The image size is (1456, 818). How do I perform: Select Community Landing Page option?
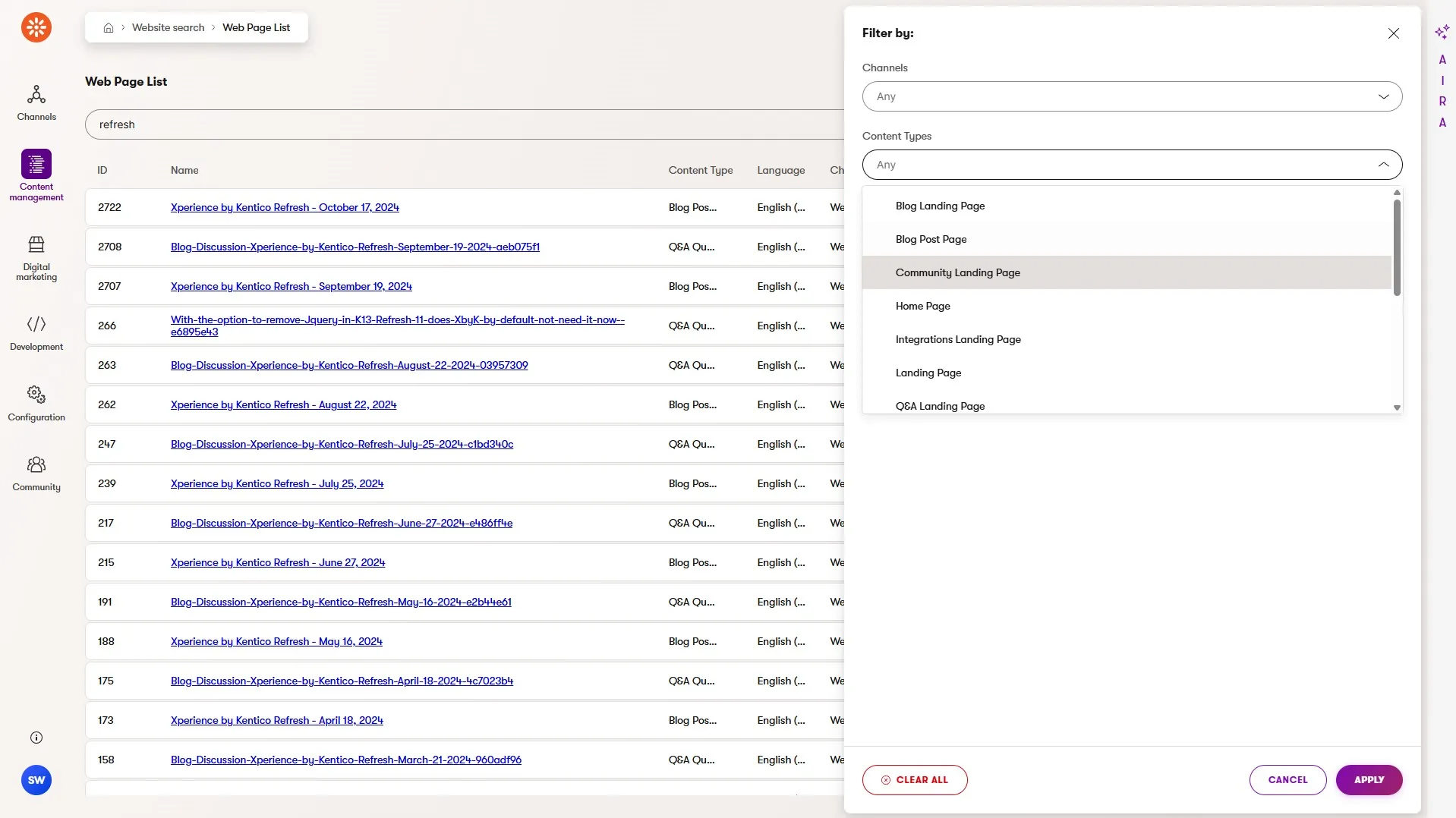coord(1127,272)
